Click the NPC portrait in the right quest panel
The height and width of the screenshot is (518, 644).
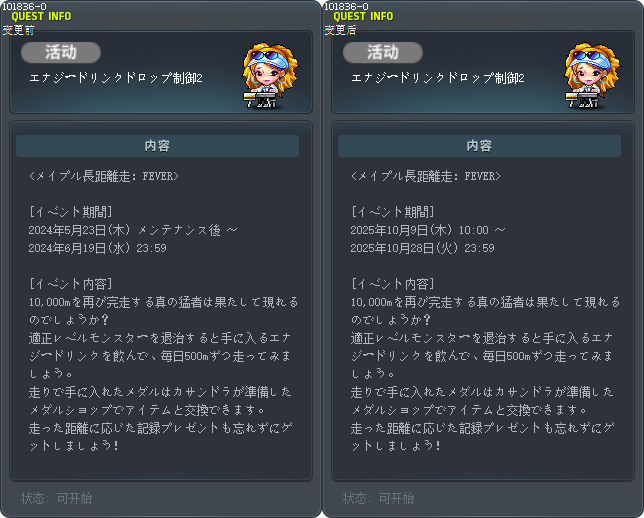[592, 75]
